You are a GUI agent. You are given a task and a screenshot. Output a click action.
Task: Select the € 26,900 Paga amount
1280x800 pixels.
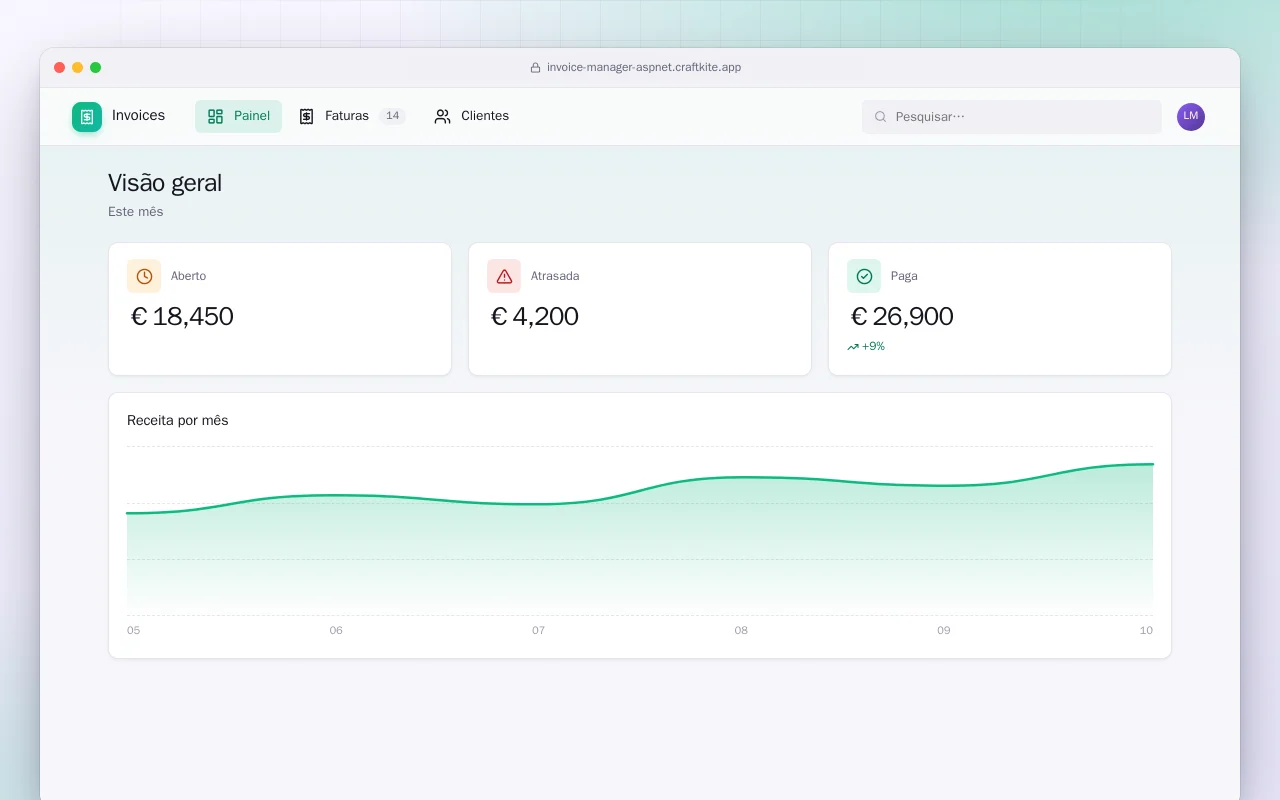(x=901, y=317)
